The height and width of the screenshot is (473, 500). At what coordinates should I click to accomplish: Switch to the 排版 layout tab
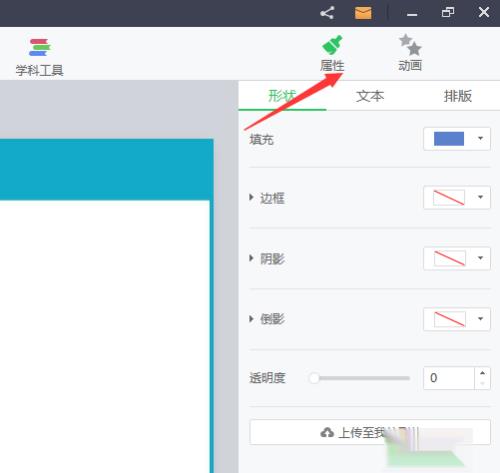[458, 96]
